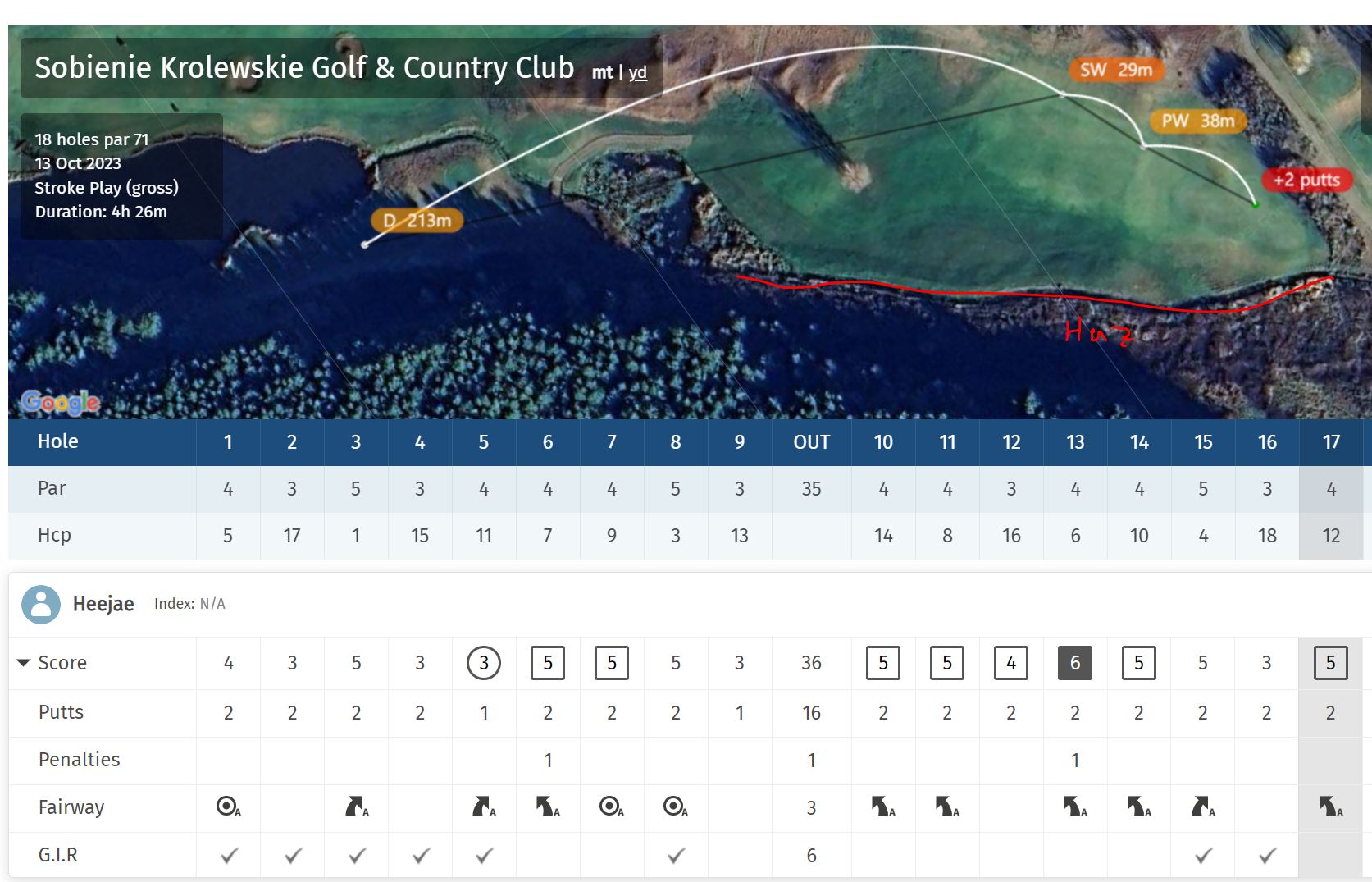
Task: Click Heejae's player avatar icon
Action: click(41, 605)
